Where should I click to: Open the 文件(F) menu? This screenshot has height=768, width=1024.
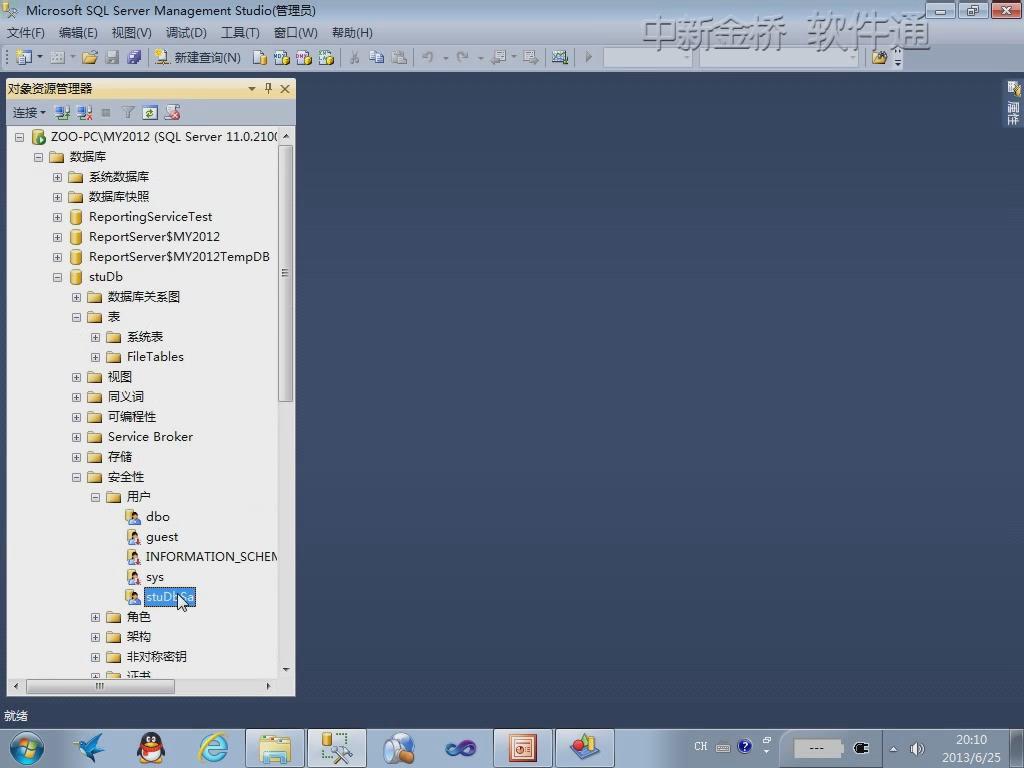(x=25, y=33)
